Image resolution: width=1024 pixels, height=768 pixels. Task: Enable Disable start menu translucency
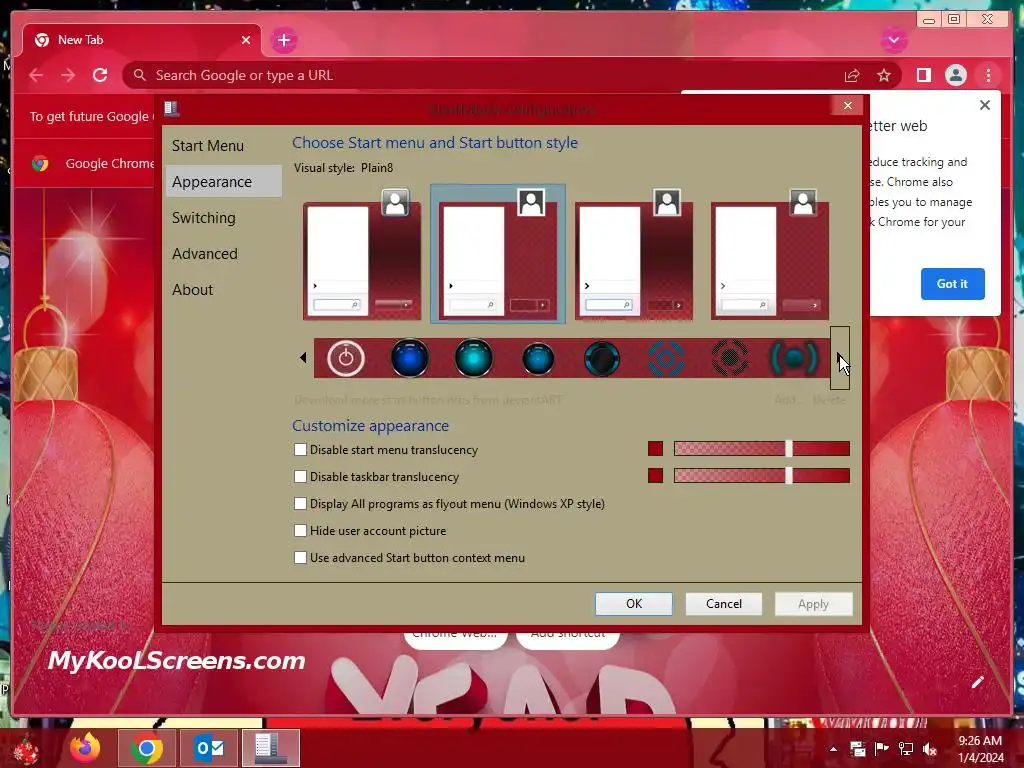pos(300,449)
